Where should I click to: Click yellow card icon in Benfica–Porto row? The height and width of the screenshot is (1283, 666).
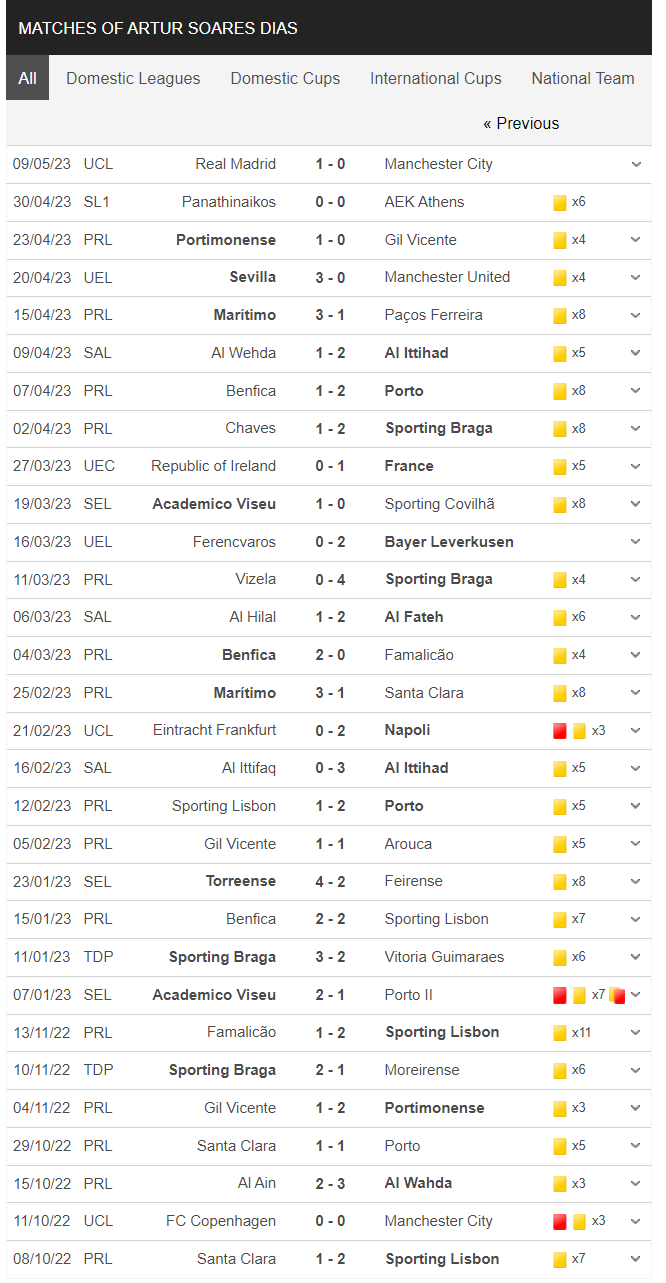tap(560, 391)
